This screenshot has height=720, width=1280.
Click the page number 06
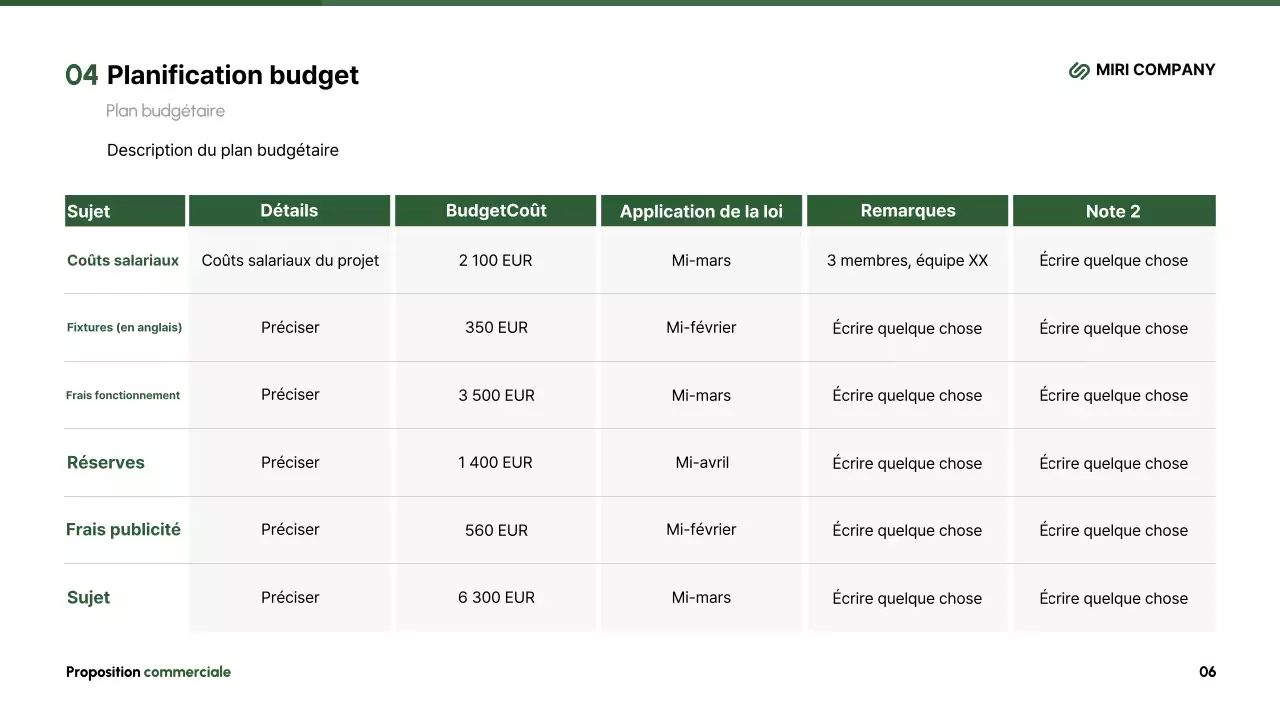pos(1207,672)
